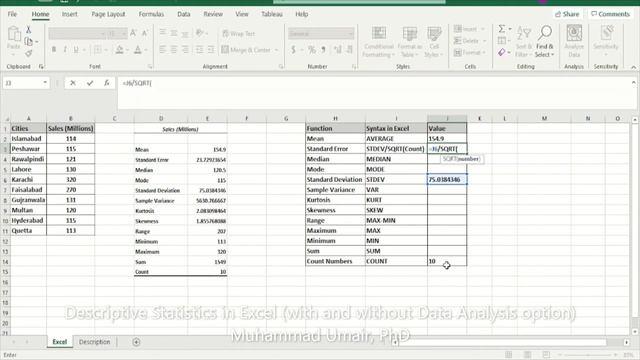Image resolution: width=640 pixels, height=360 pixels.
Task: Click Merge & Center button
Action: [x=246, y=50]
